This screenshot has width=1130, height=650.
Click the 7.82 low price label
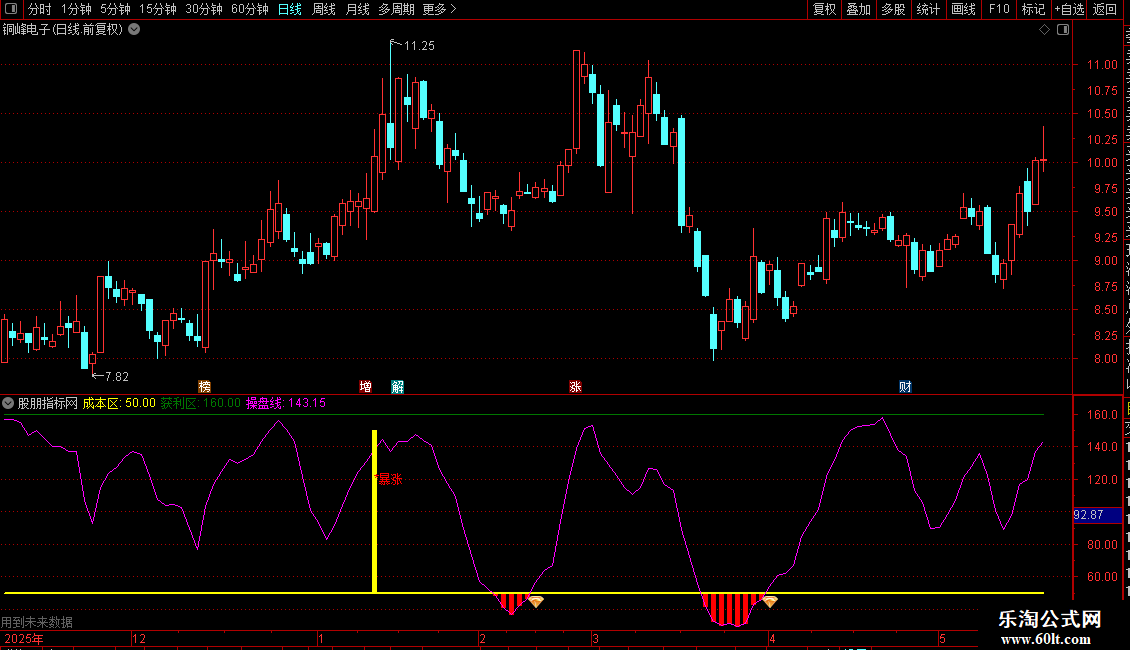117,376
